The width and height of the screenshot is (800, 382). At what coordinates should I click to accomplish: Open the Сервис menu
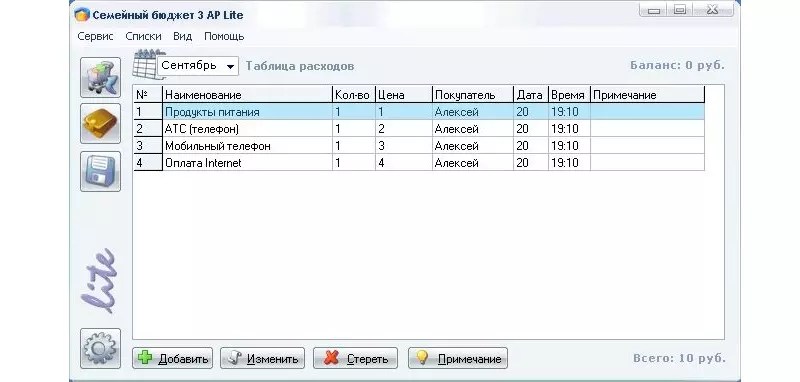[95, 36]
